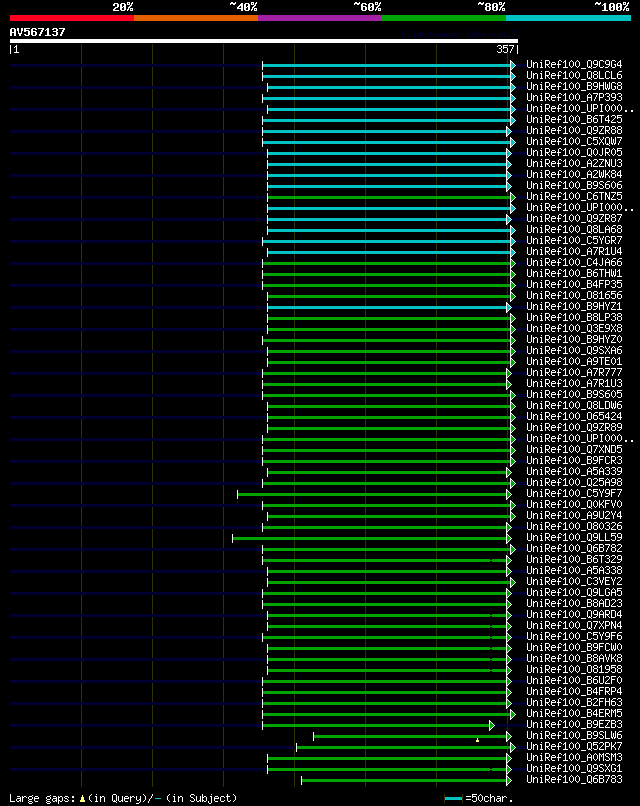Select the UniRef100_B9HYZ0 hit label

point(574,339)
